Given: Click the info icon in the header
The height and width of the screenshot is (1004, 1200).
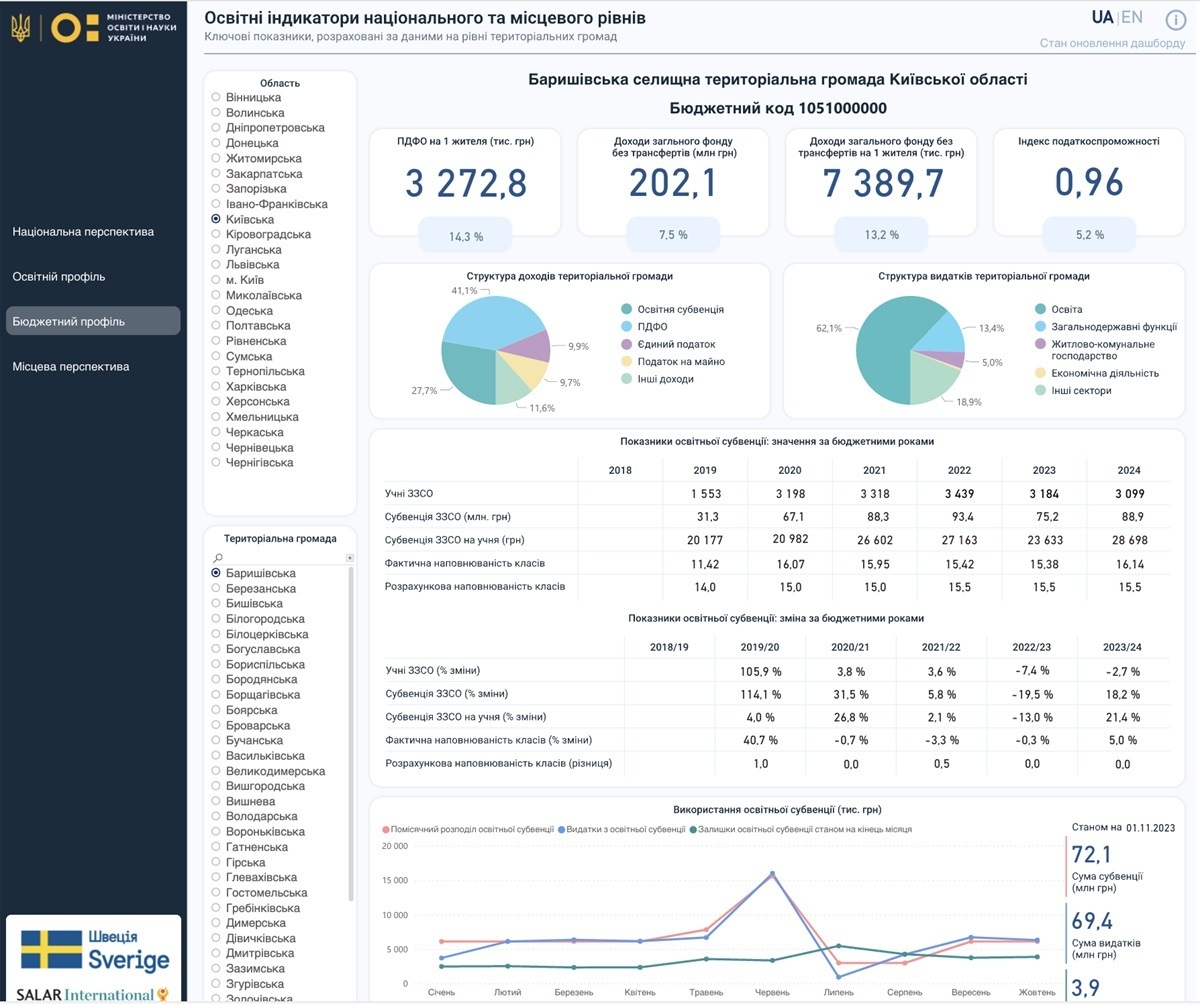Looking at the screenshot, I should click(1176, 21).
